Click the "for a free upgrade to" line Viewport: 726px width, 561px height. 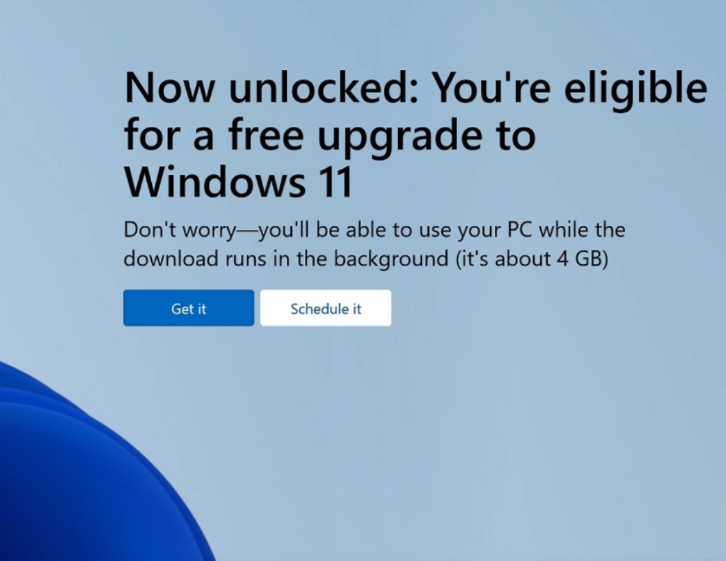[x=330, y=136]
